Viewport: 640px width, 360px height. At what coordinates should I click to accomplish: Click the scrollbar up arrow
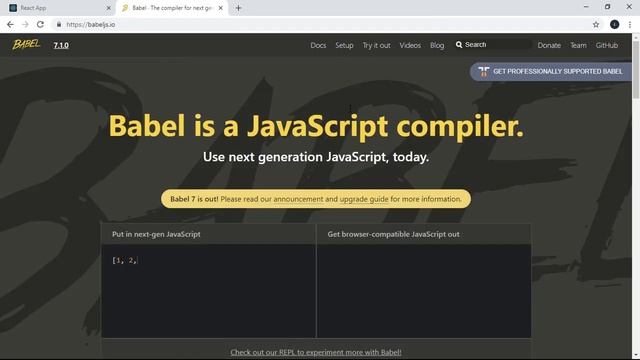[x=636, y=37]
